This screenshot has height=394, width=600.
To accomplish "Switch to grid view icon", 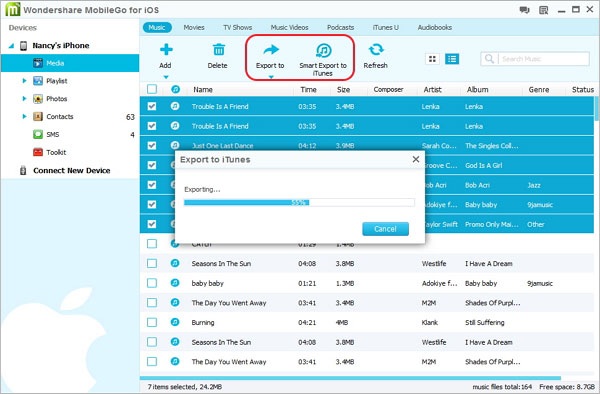I will [x=432, y=59].
